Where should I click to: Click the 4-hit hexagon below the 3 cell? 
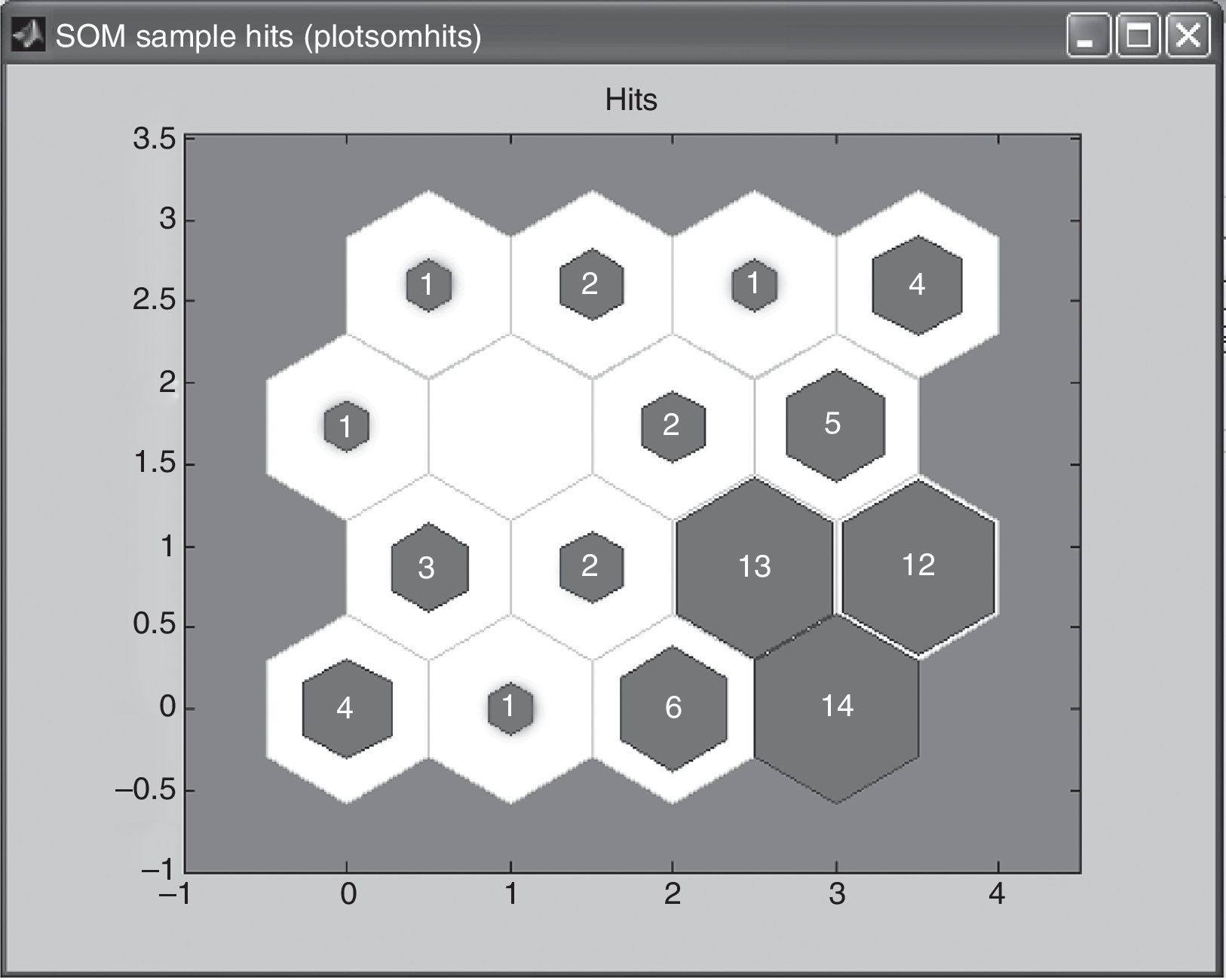[347, 708]
